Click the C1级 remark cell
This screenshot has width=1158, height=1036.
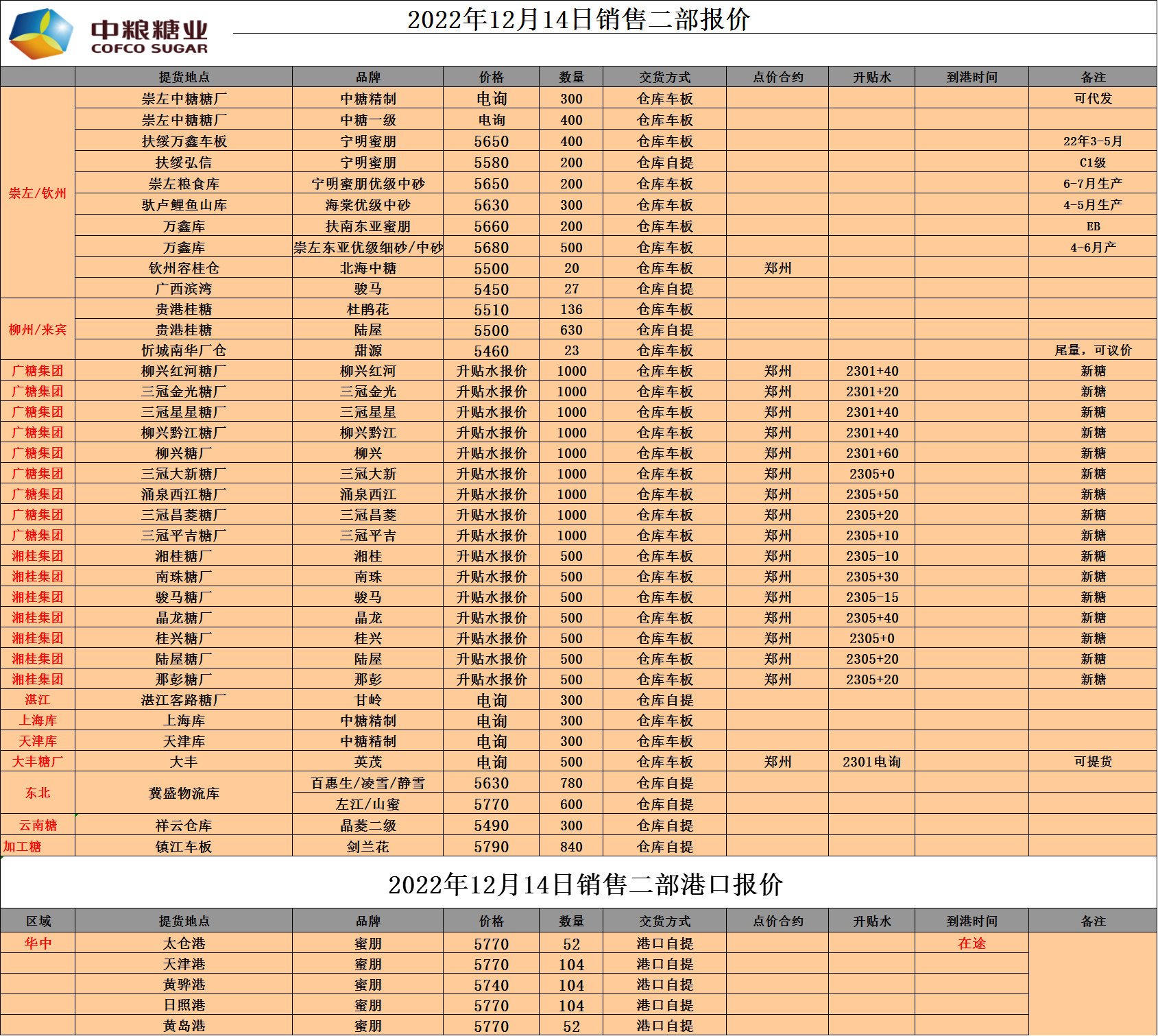[x=1093, y=162]
